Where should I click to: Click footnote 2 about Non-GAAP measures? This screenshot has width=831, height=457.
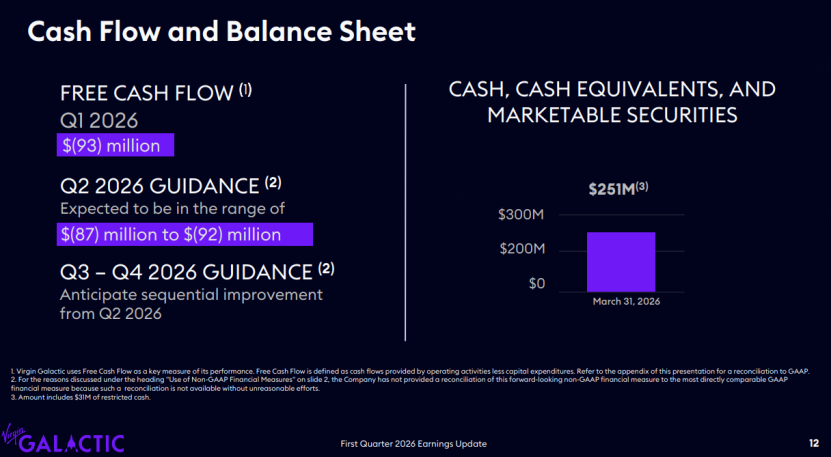point(401,384)
